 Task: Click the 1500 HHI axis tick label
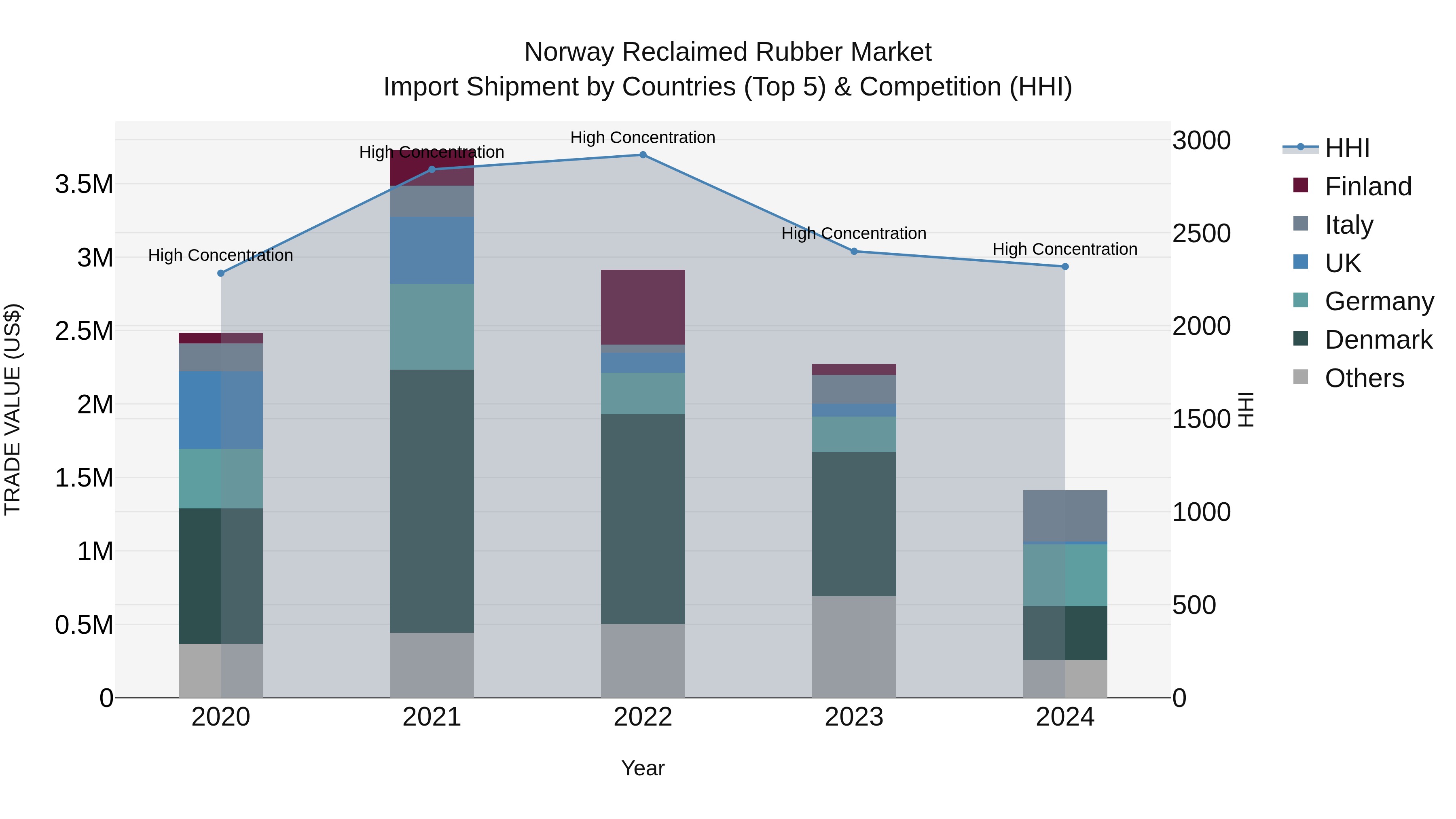tap(1202, 419)
